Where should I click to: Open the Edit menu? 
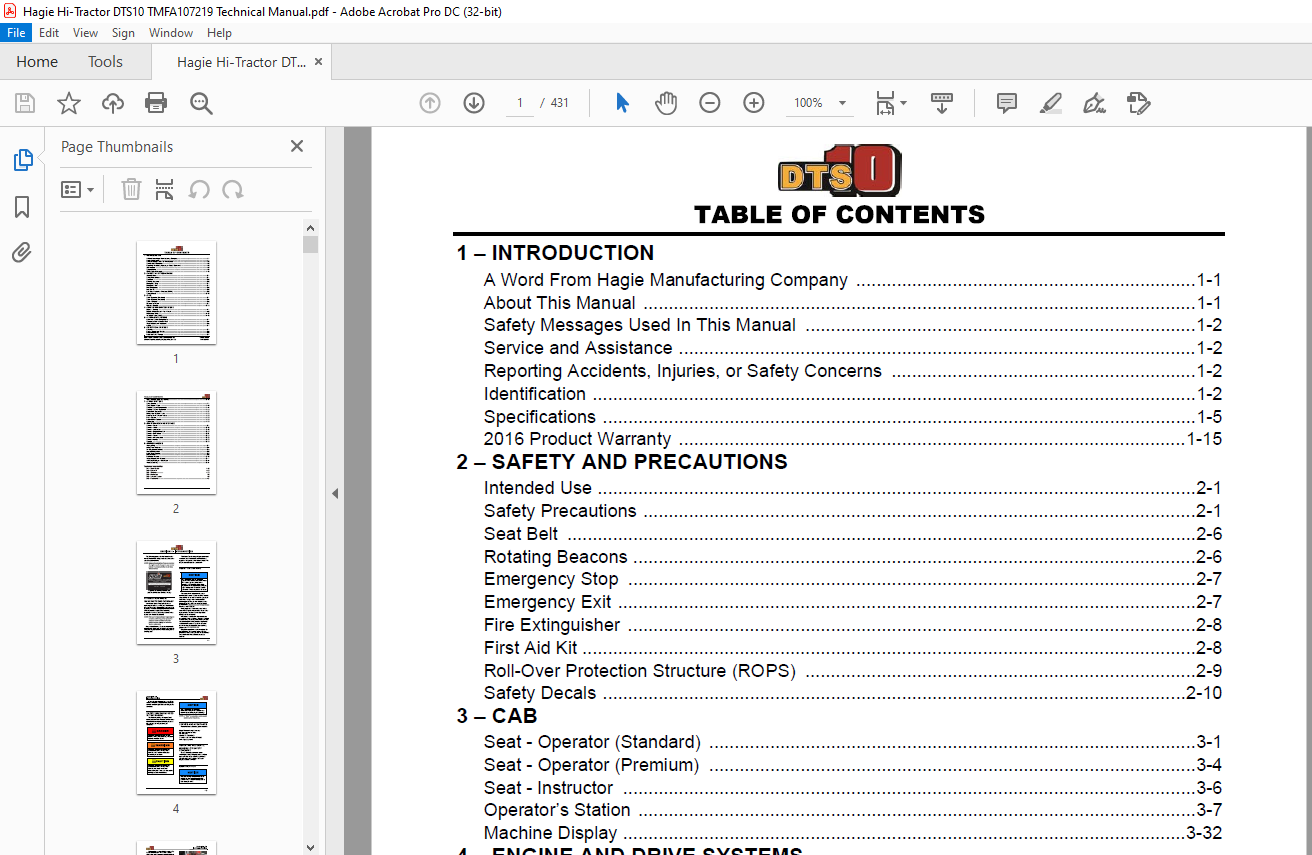click(49, 33)
